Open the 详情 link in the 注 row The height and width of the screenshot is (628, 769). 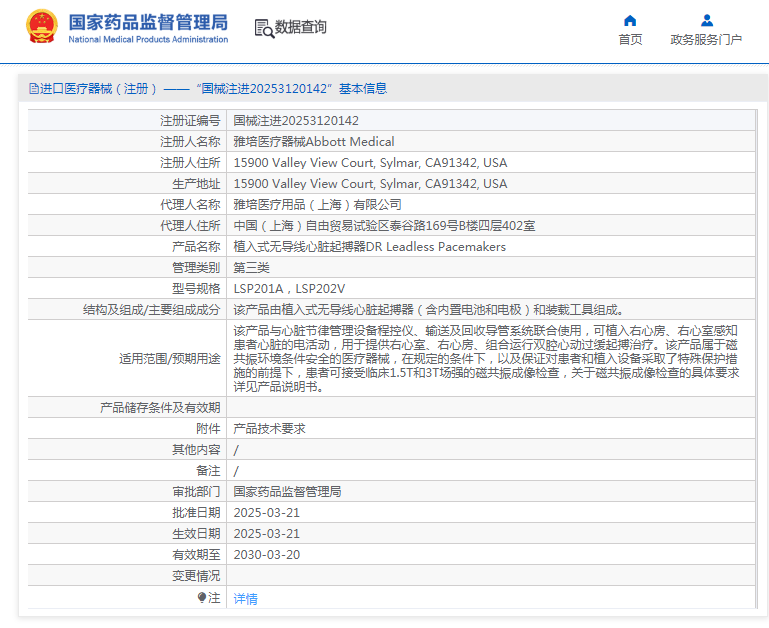click(x=245, y=599)
